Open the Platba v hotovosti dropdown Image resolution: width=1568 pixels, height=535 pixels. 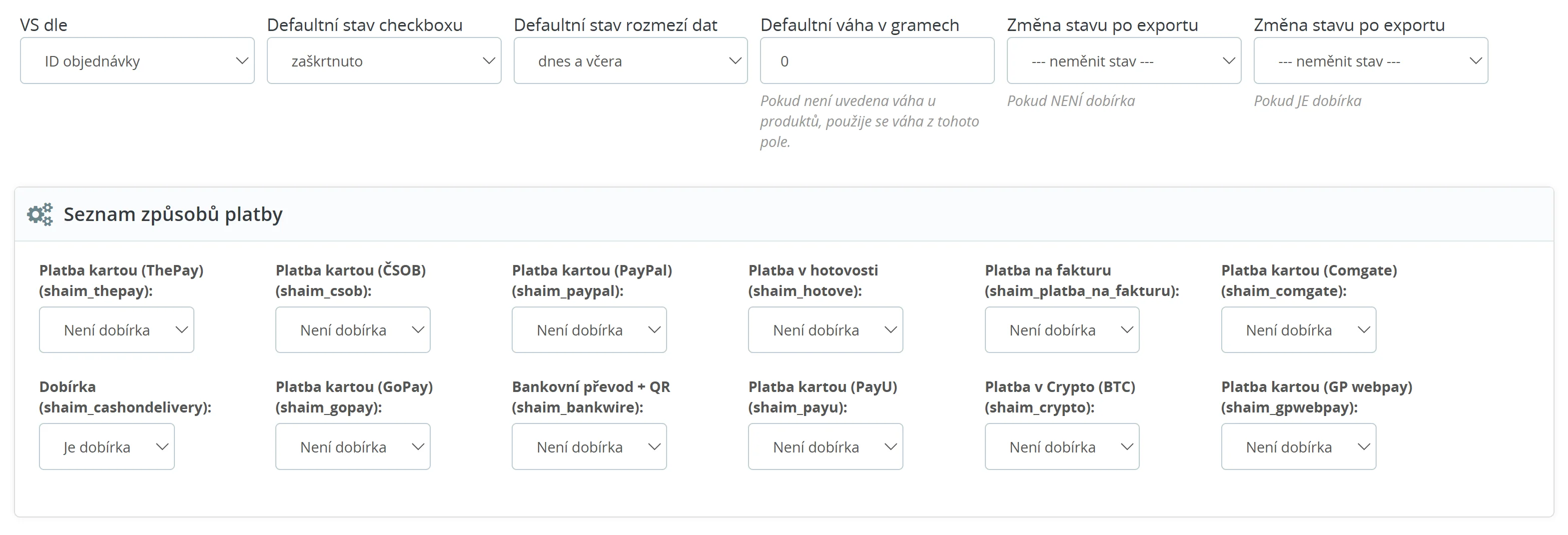[825, 330]
